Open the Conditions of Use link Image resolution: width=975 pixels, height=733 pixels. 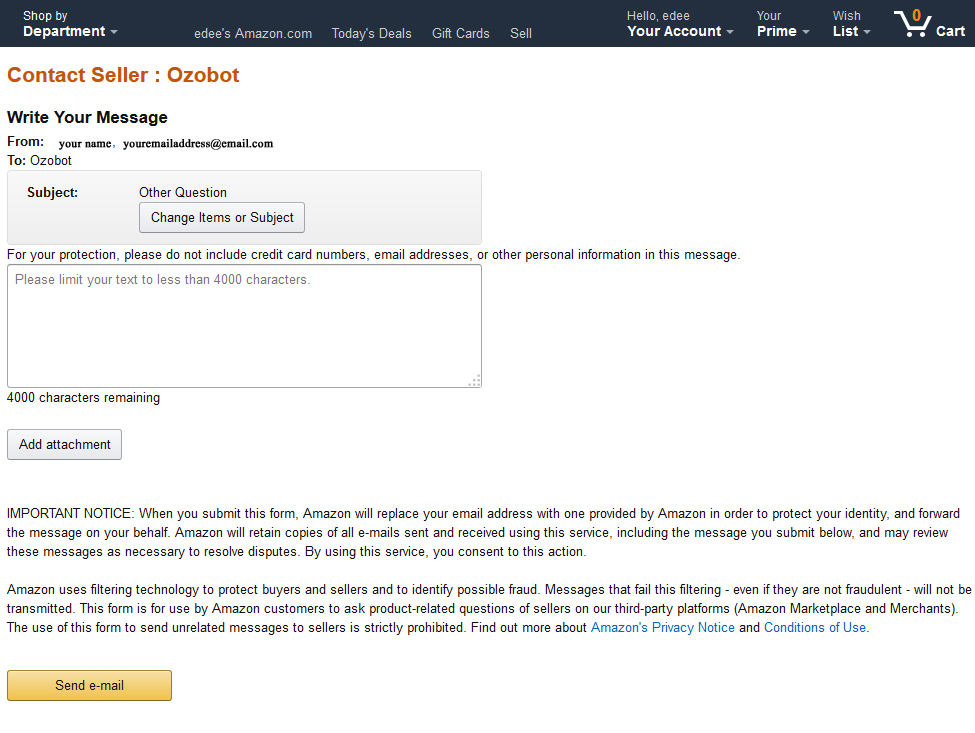point(815,627)
